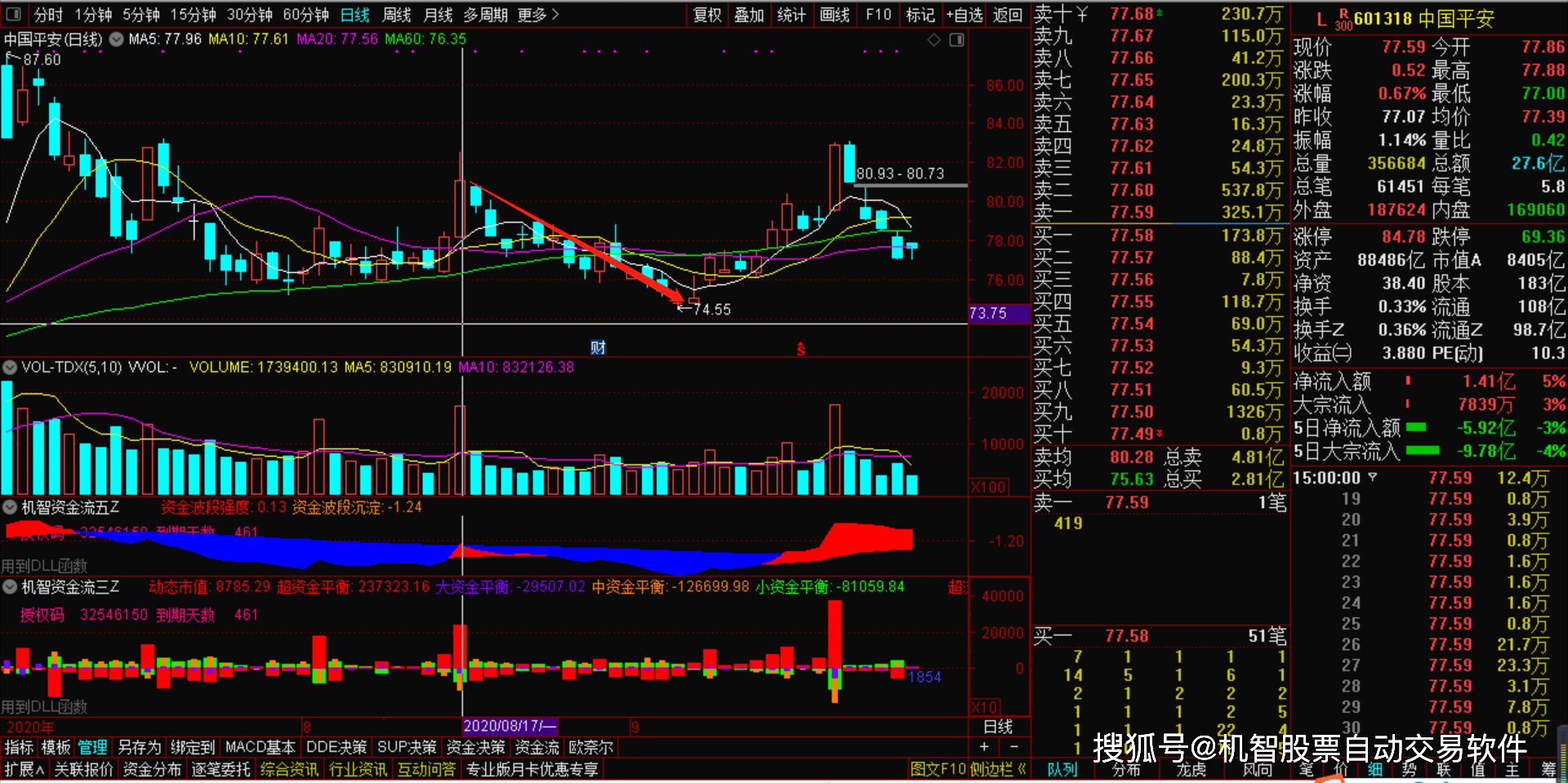Click the 返回 back button
1568x783 pixels.
(1008, 15)
